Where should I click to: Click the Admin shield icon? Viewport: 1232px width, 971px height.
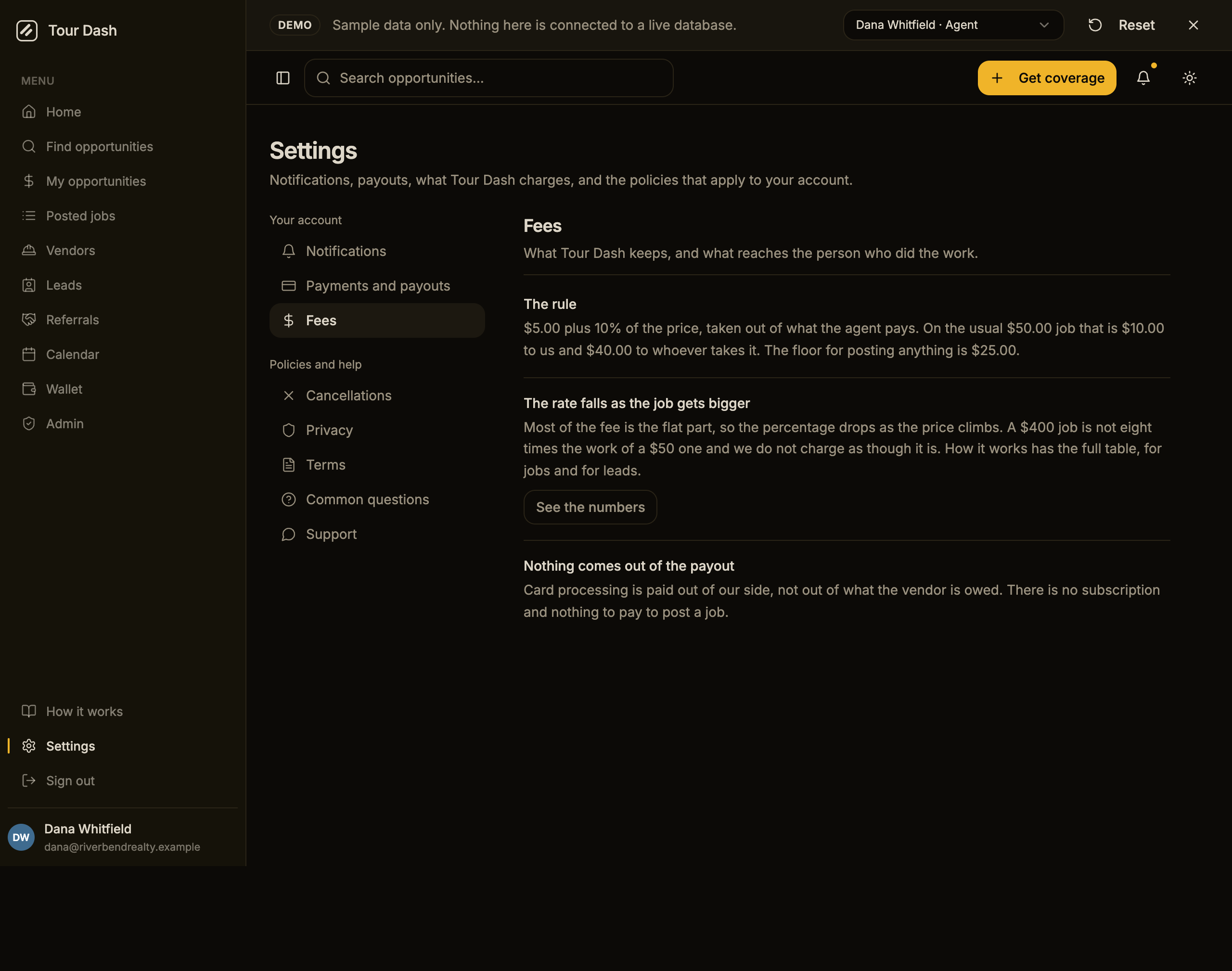point(28,424)
